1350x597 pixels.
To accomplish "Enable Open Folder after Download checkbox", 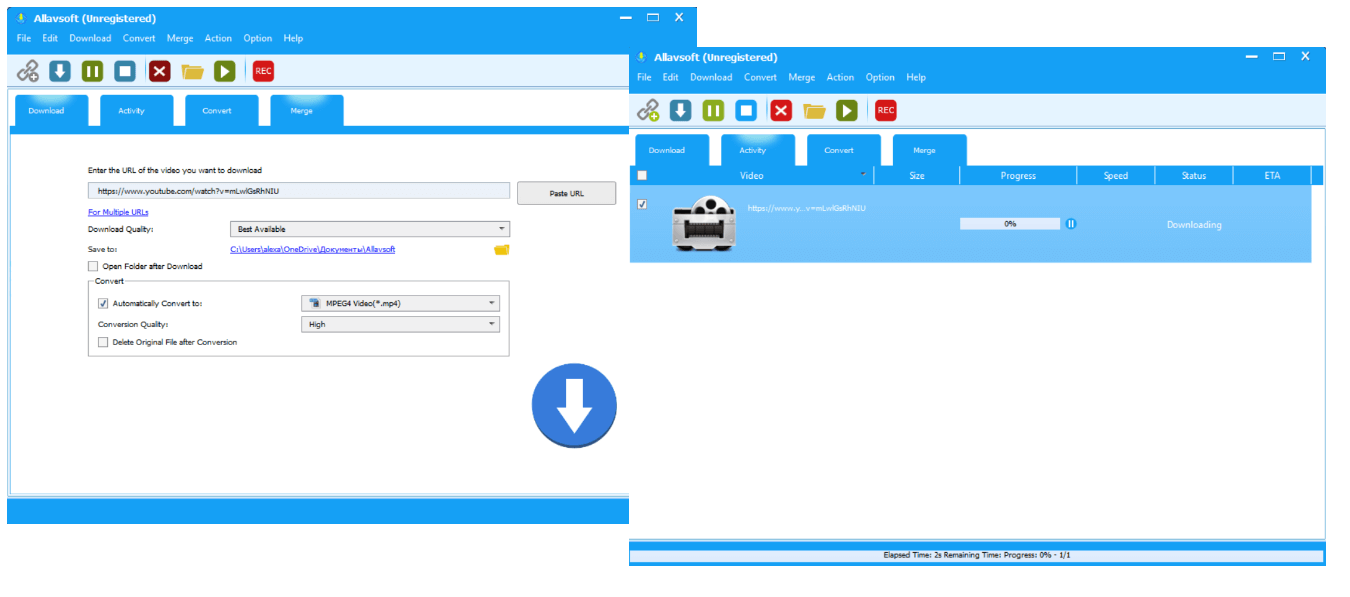I will tap(93, 266).
